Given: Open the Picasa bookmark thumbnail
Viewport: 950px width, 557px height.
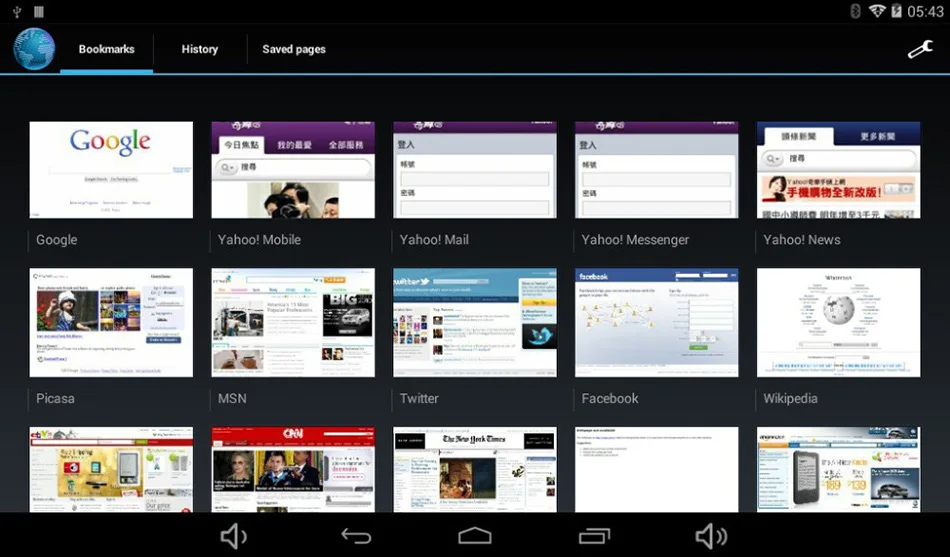Looking at the screenshot, I should pyautogui.click(x=111, y=322).
